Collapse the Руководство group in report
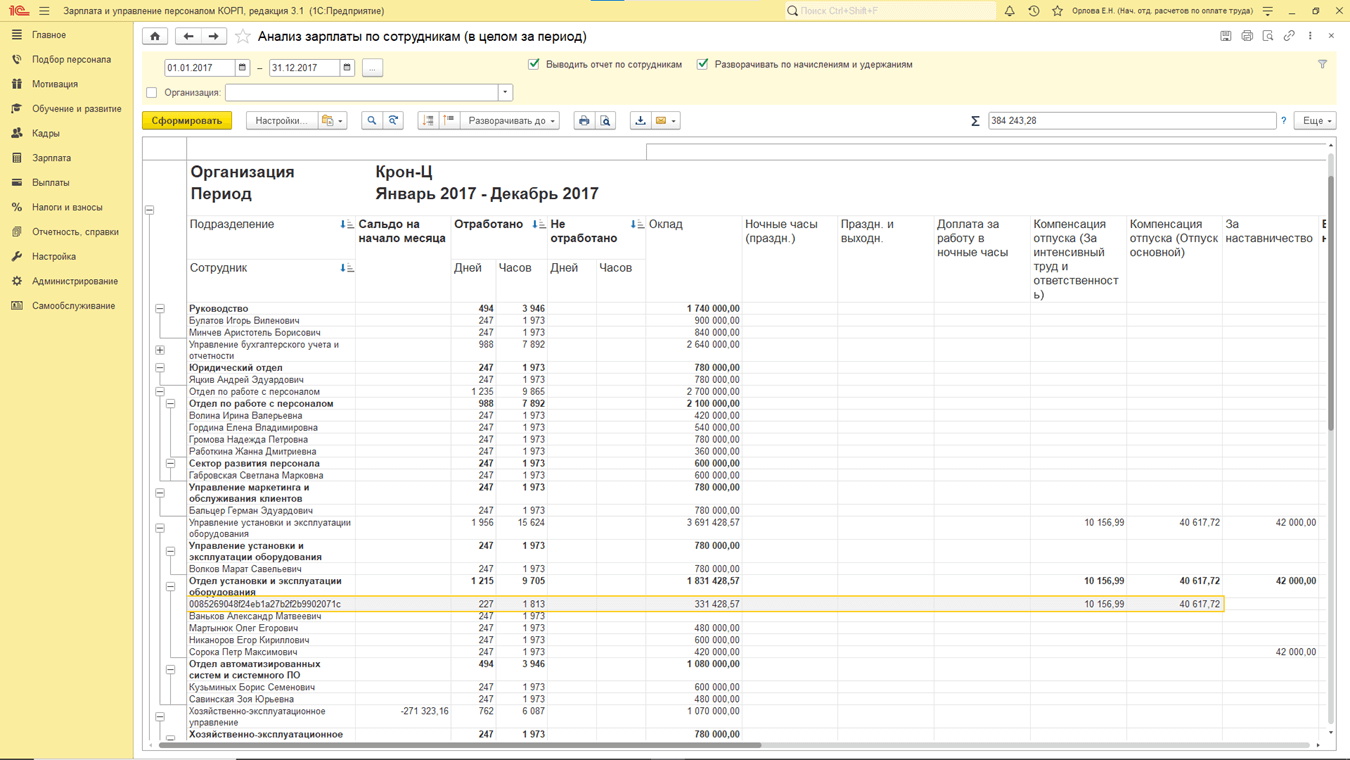The height and width of the screenshot is (760, 1350). click(x=160, y=309)
